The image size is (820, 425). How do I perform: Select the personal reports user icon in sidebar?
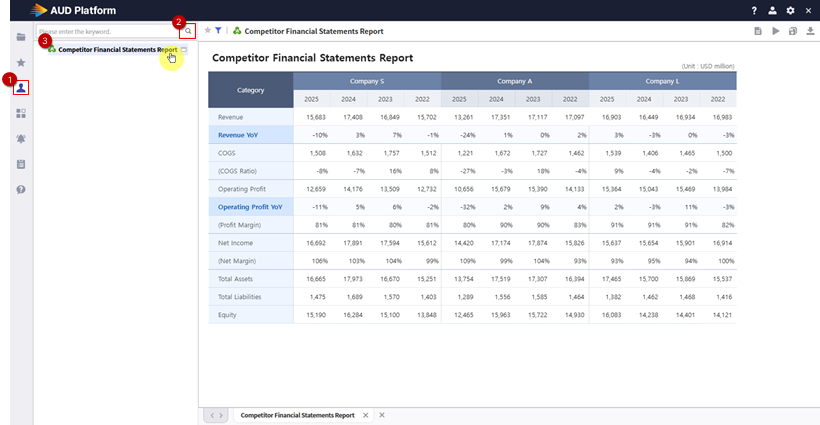click(x=21, y=88)
